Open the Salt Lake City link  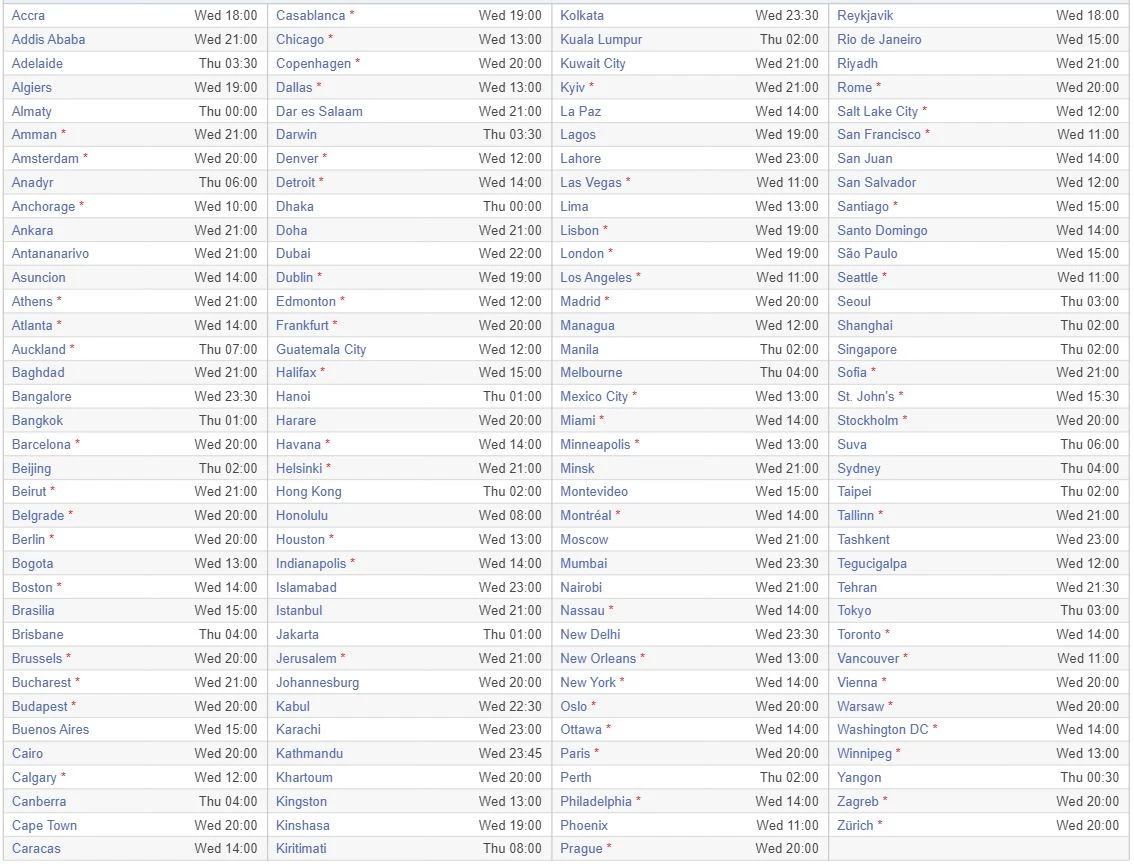(877, 111)
